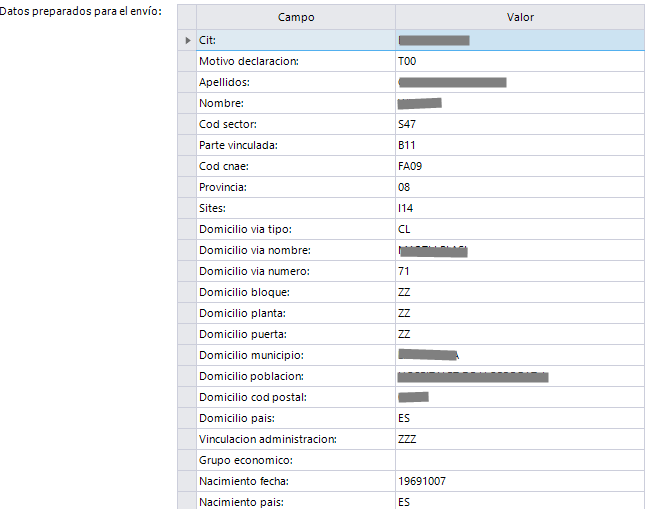Click the empty Grupo economico value cell
Image resolution: width=648 pixels, height=516 pixels.
520,460
